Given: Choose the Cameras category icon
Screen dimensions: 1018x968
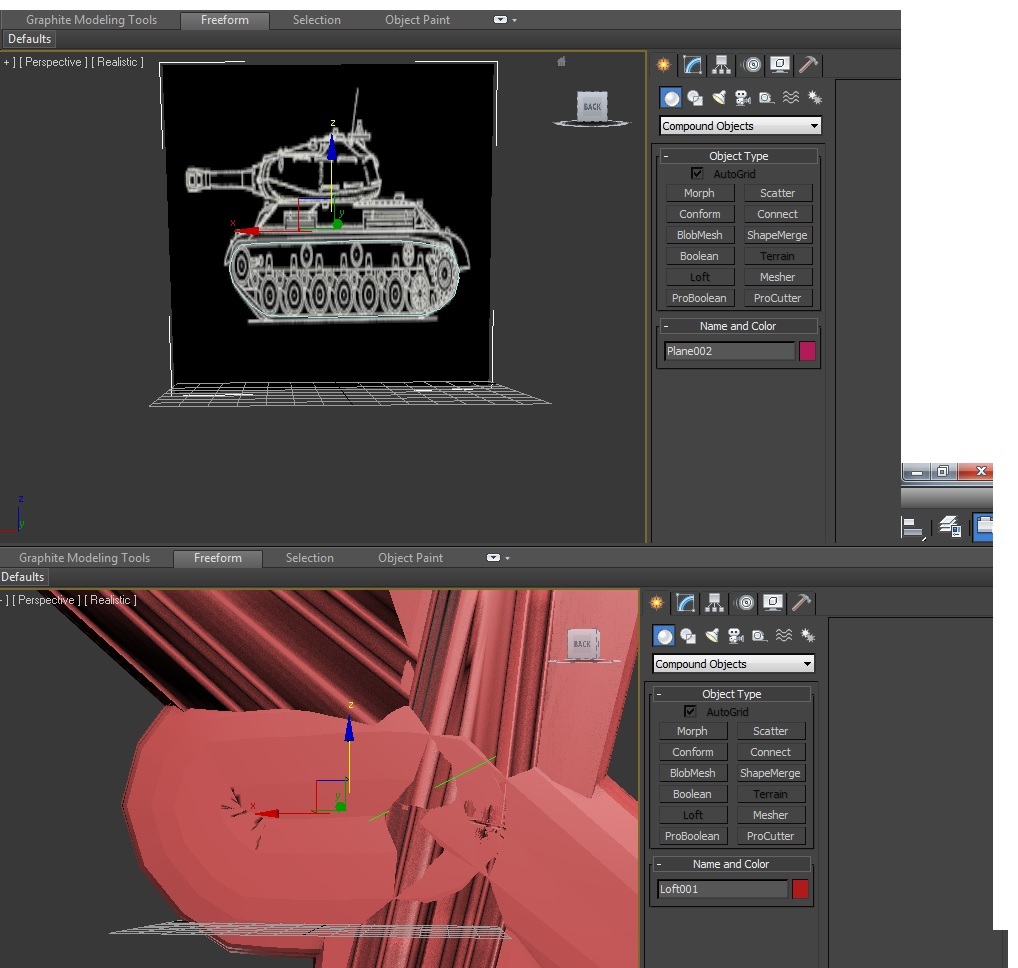Looking at the screenshot, I should click(743, 97).
